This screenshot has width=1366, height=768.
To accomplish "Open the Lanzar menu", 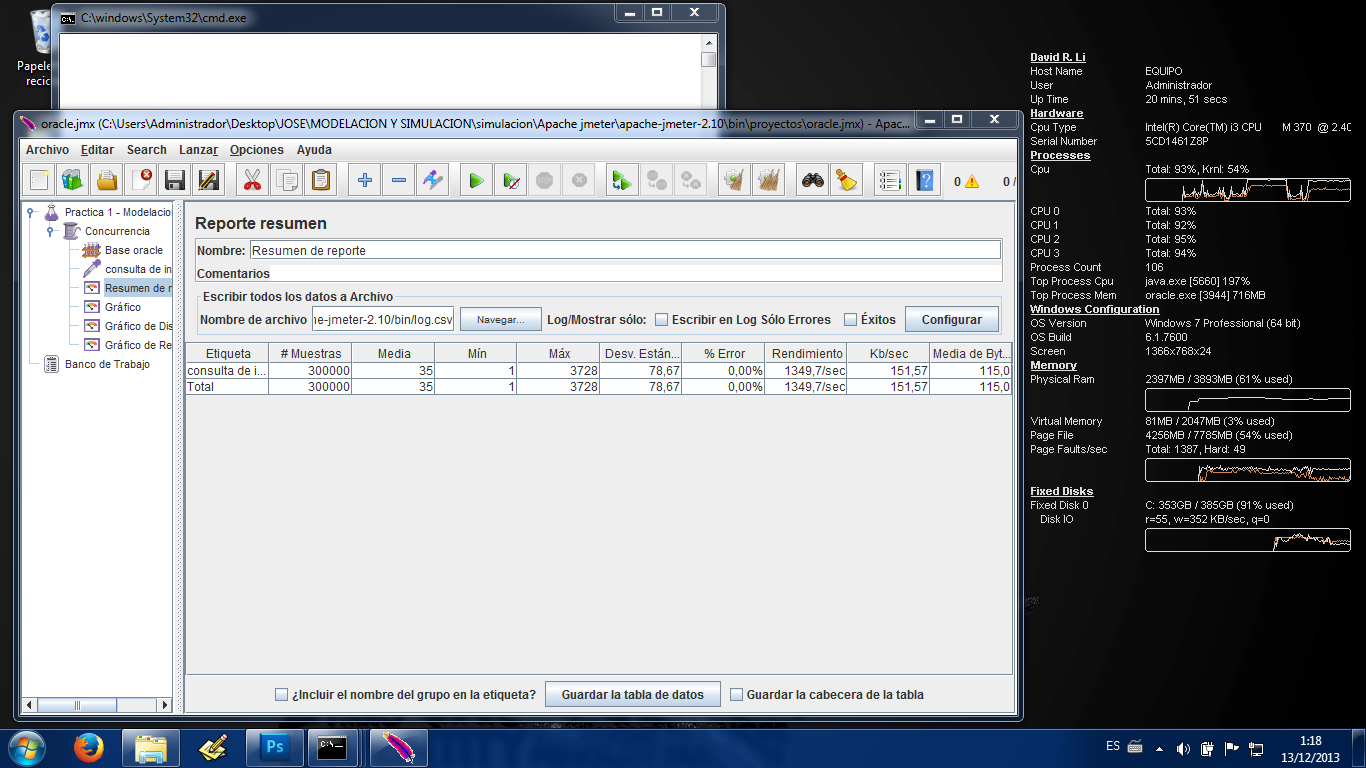I will click(198, 150).
